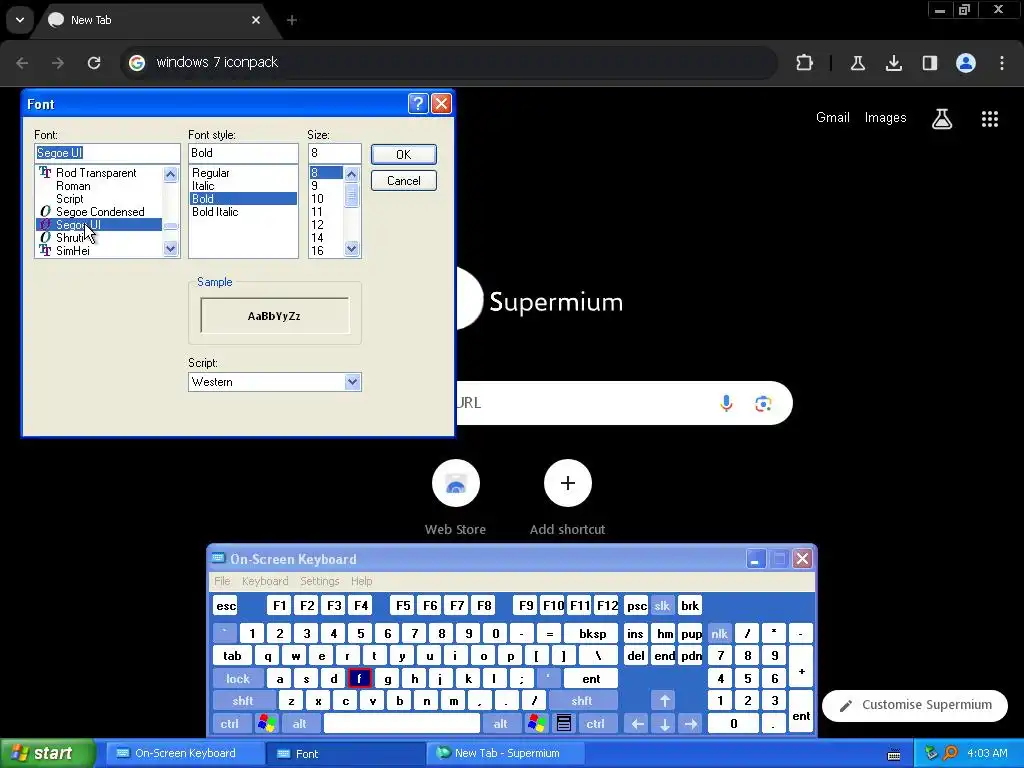Toggle the side panel icon

tap(930, 63)
